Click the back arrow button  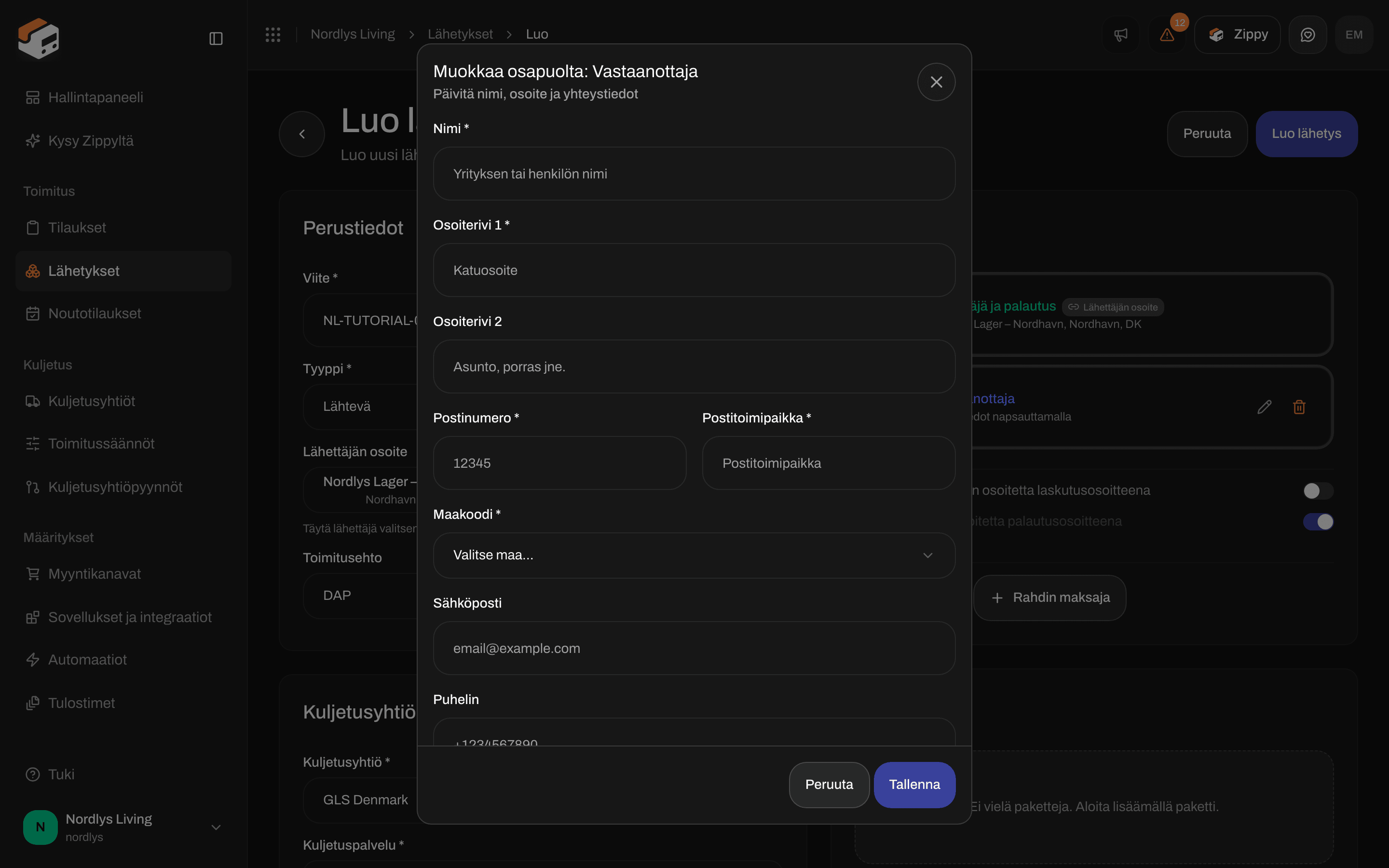pyautogui.click(x=302, y=134)
